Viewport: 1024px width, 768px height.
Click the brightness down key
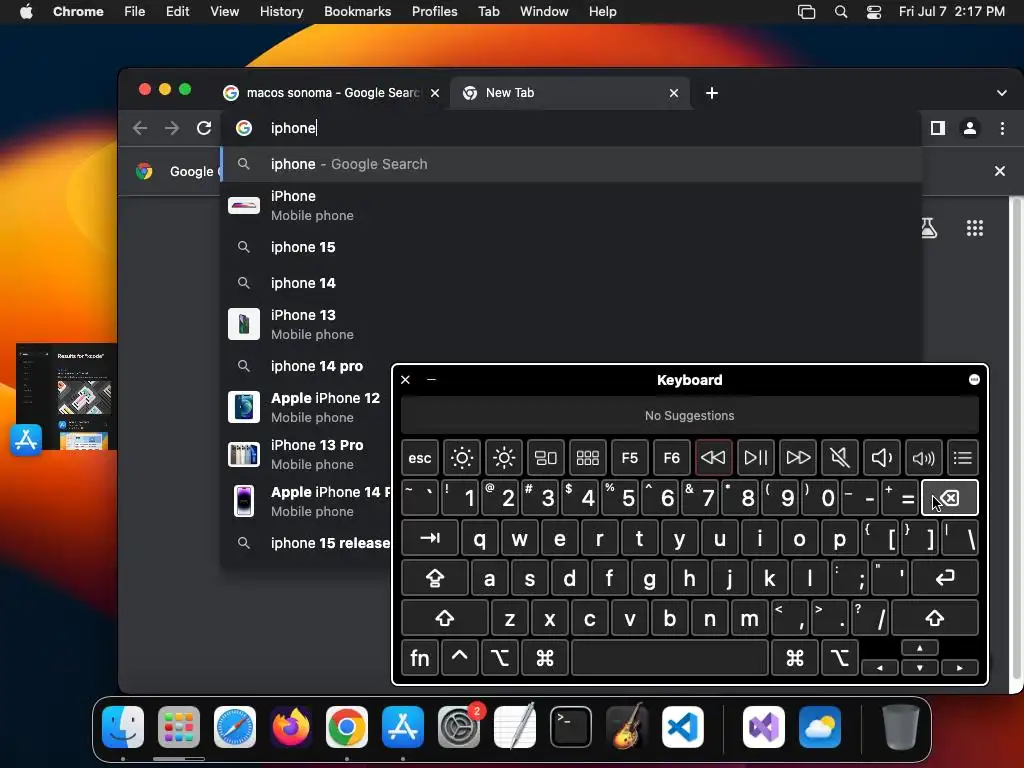462,458
